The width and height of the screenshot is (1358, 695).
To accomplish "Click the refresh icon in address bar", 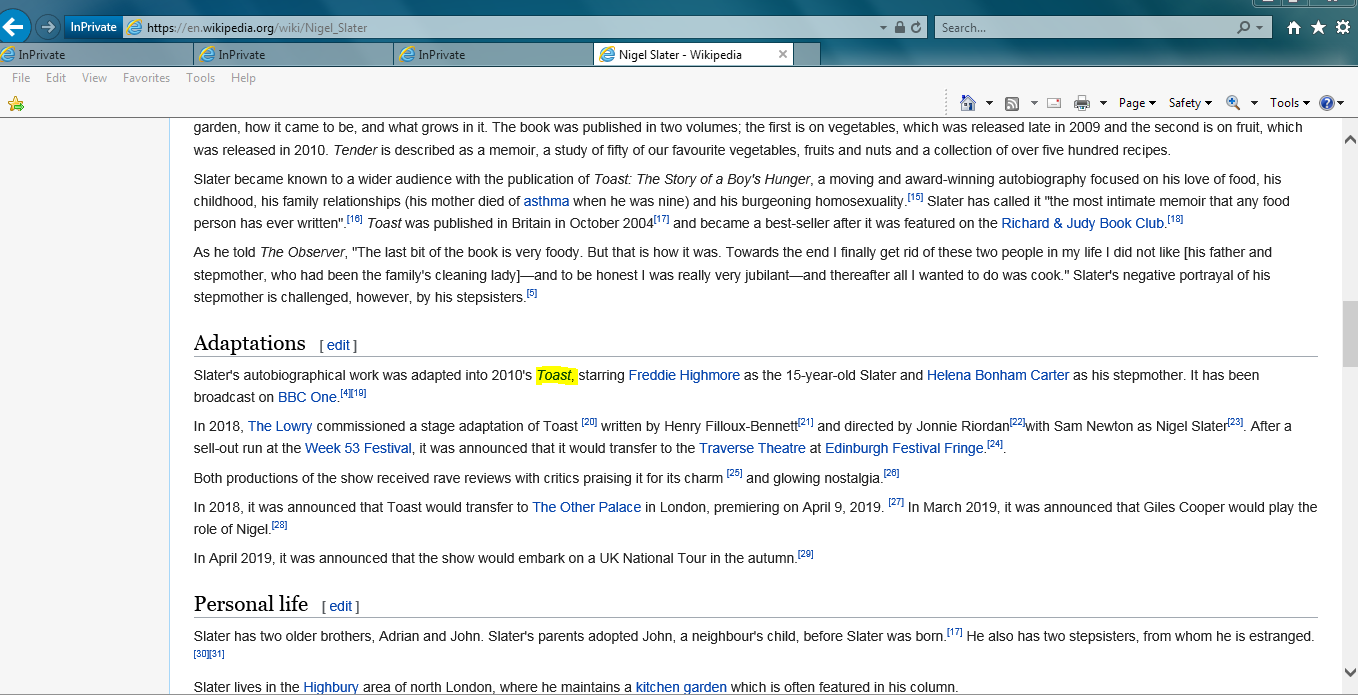I will coord(917,28).
